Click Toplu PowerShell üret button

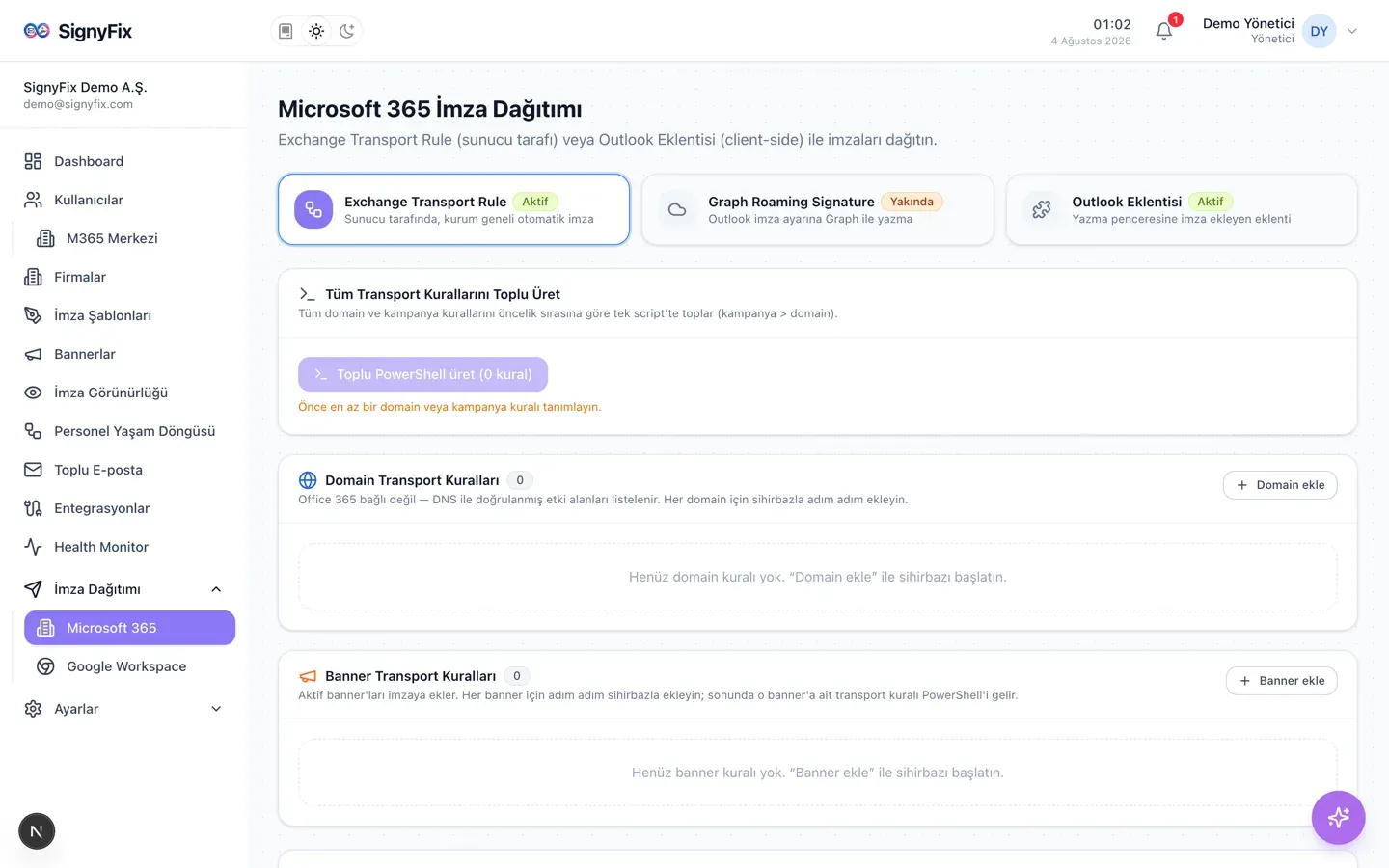pos(422,374)
